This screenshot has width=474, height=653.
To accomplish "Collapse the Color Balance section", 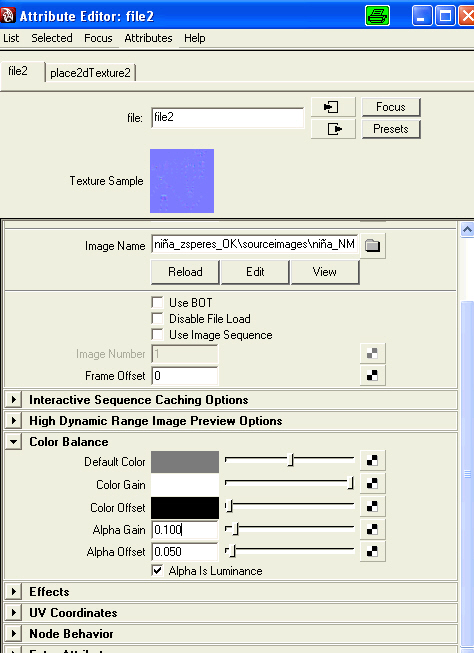I will tap(14, 442).
